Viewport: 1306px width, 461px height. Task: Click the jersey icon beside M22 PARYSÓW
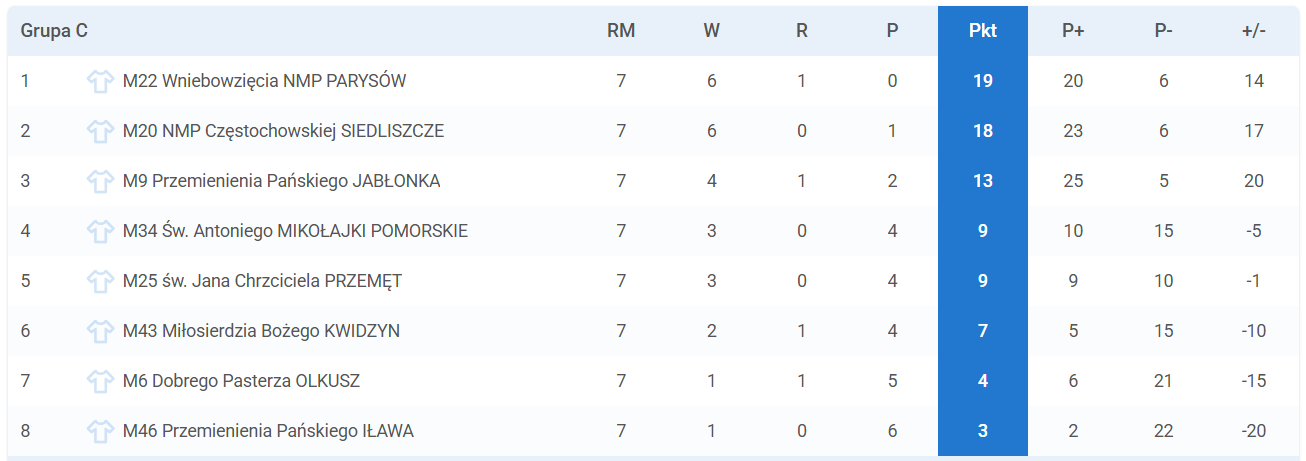(x=99, y=81)
